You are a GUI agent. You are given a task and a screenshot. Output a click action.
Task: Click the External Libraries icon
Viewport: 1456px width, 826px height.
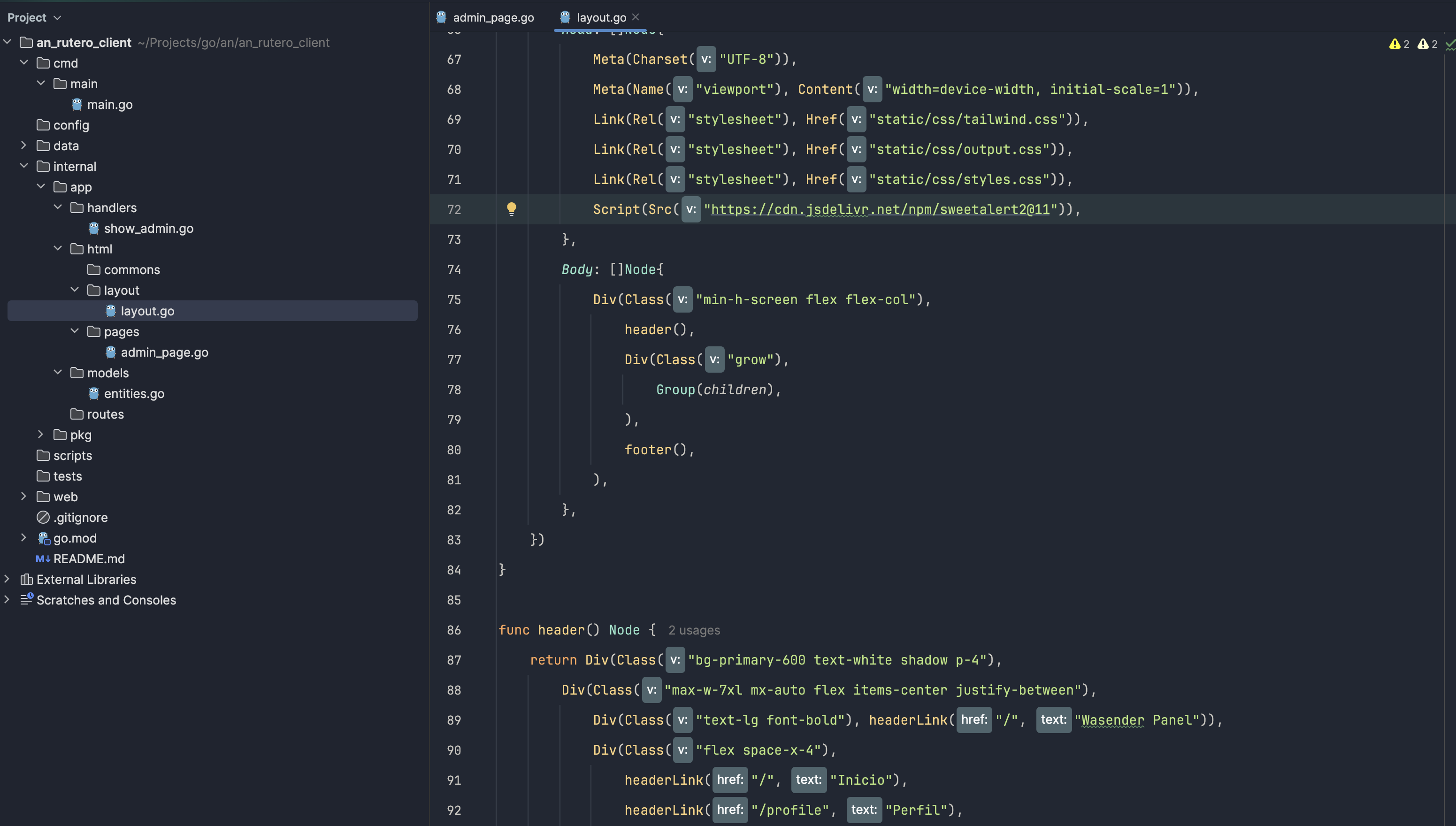click(27, 579)
